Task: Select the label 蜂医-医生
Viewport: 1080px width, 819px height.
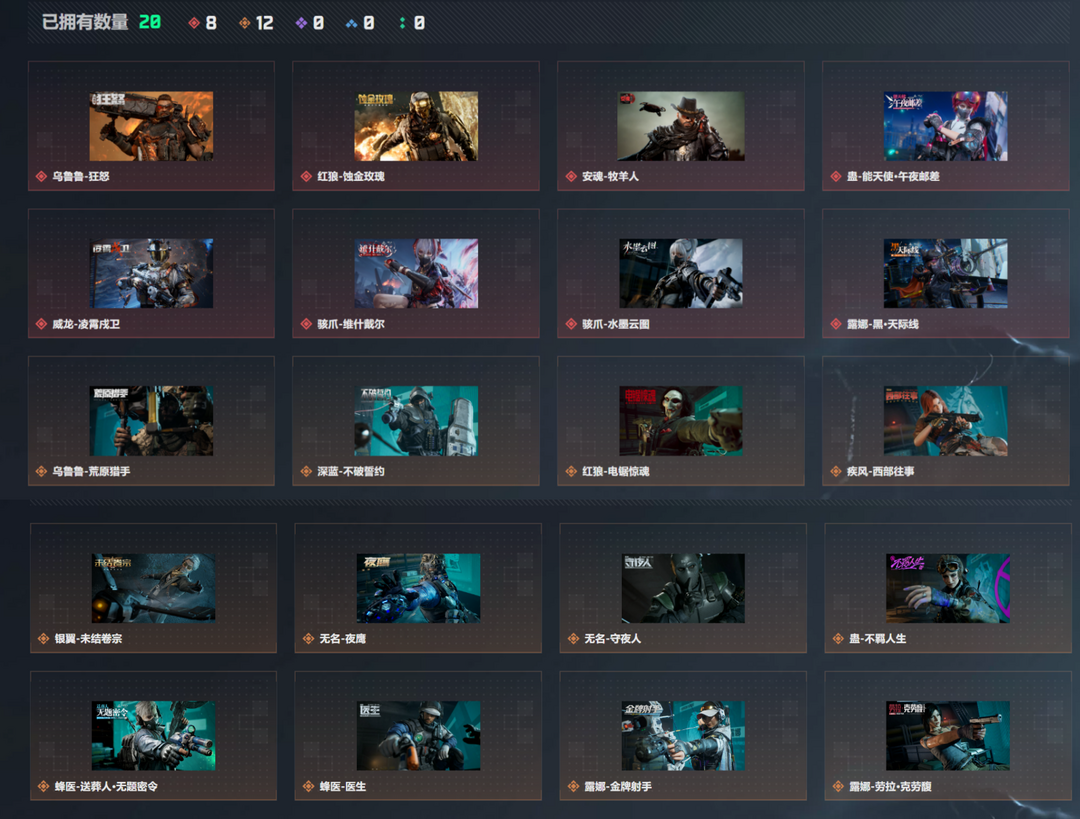Action: point(342,786)
